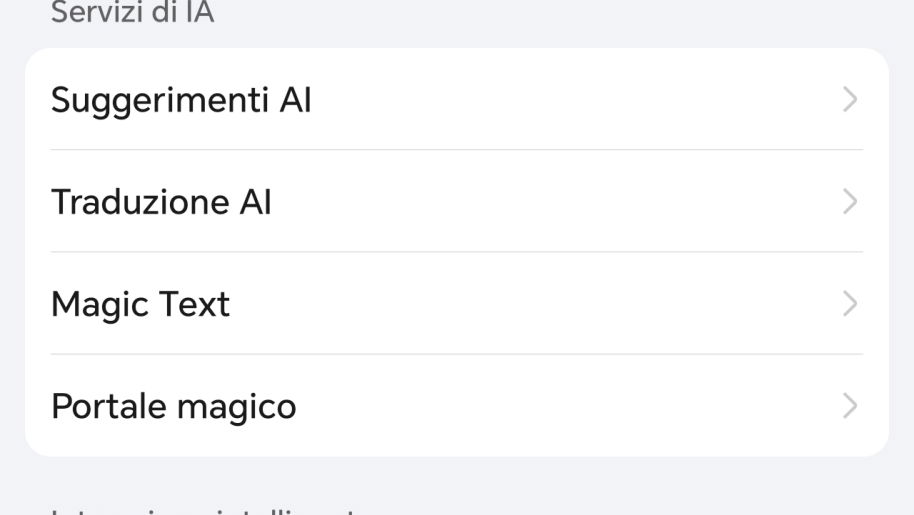Click the Portale magico label text

[x=174, y=407]
